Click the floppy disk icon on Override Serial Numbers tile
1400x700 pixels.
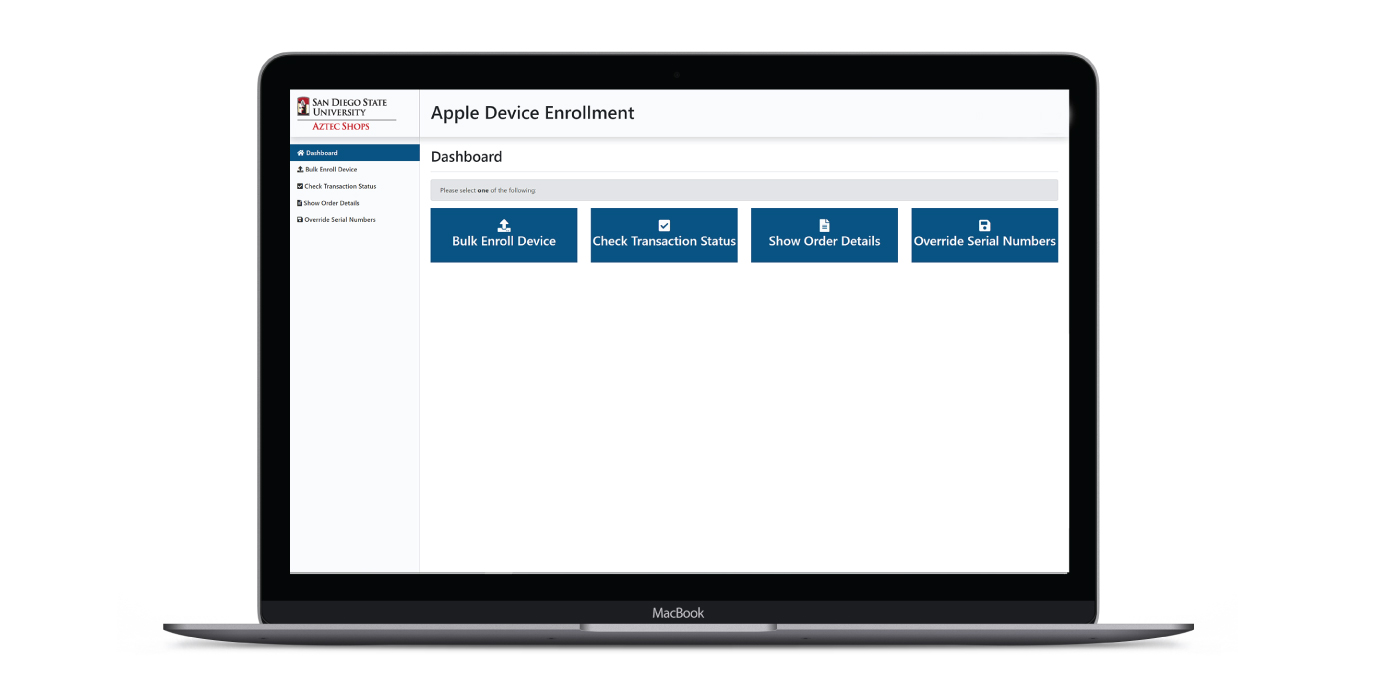(984, 226)
